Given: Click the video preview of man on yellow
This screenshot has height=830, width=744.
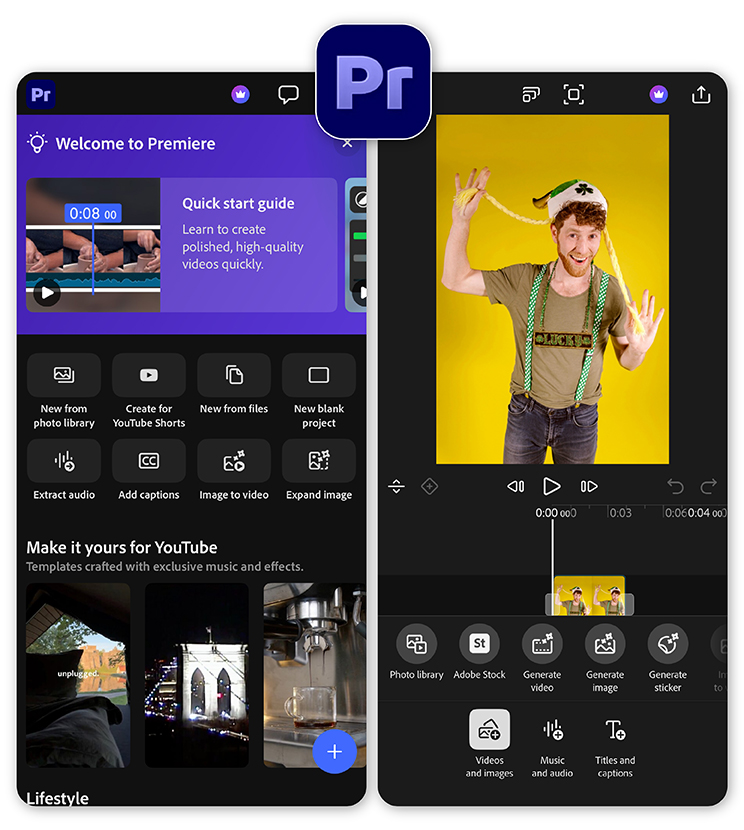Looking at the screenshot, I should pyautogui.click(x=552, y=290).
